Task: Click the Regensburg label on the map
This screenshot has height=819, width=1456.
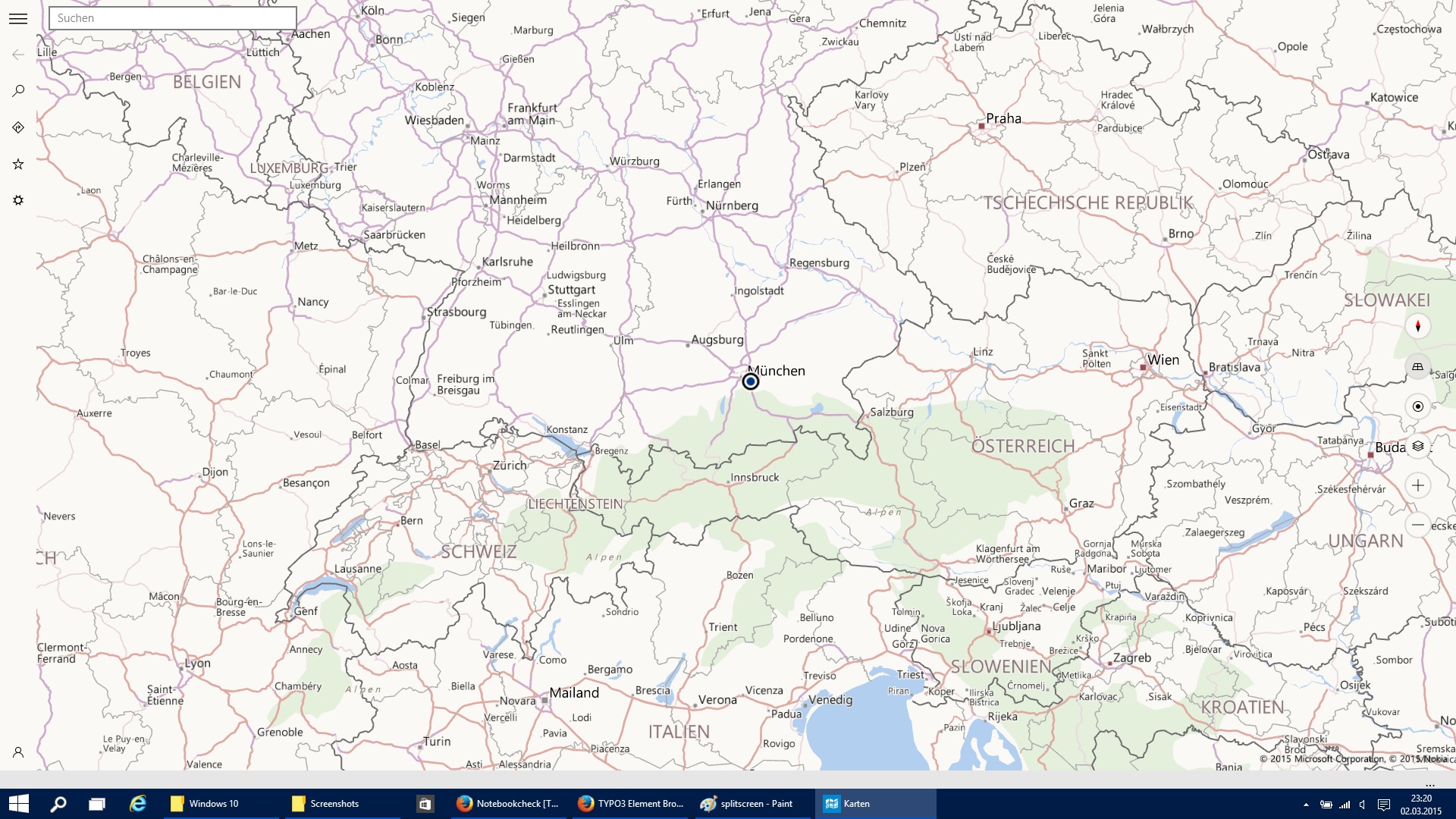Action: [819, 263]
